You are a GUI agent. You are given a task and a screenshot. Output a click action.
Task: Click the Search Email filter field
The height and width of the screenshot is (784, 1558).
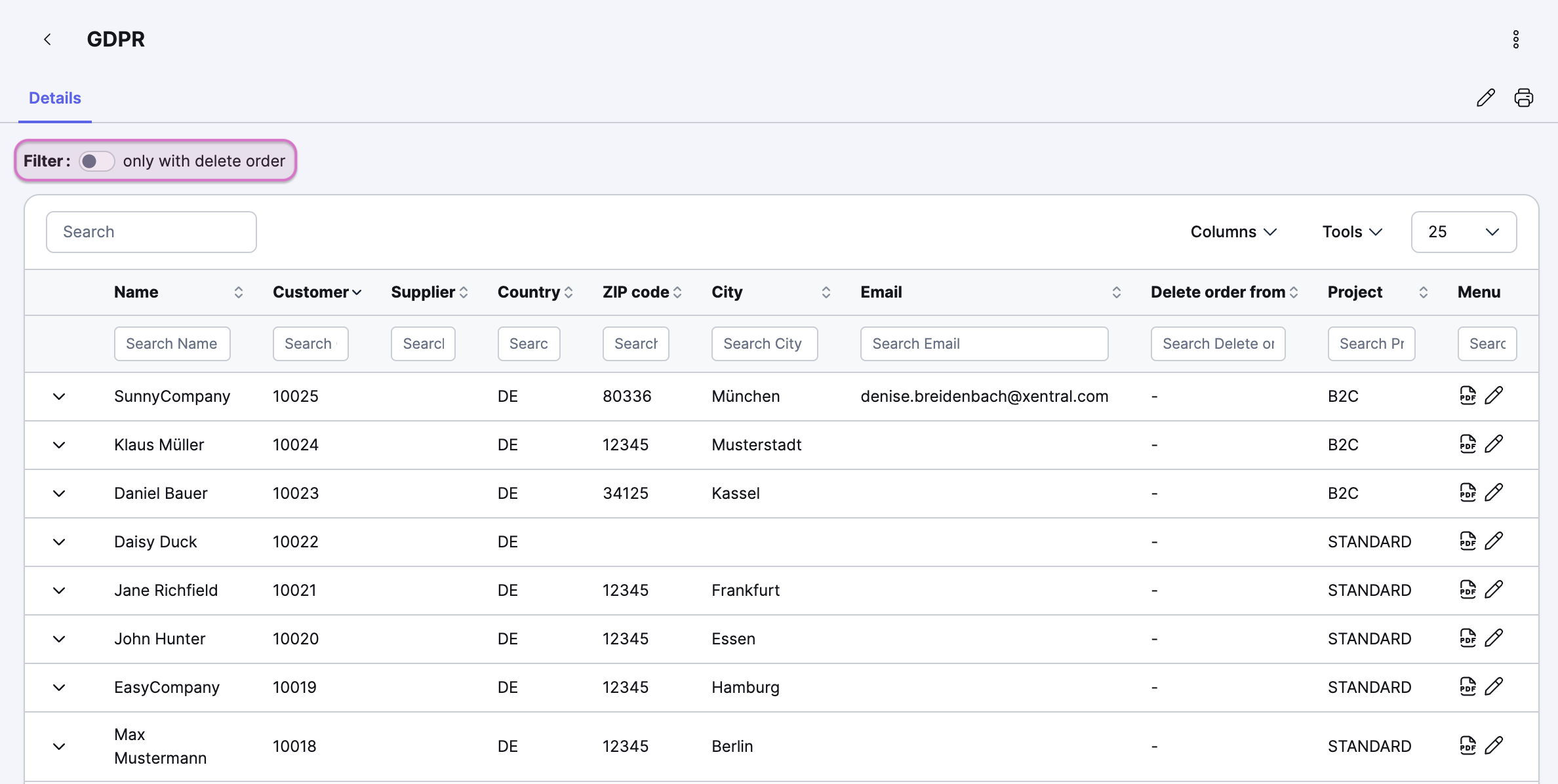click(x=984, y=344)
